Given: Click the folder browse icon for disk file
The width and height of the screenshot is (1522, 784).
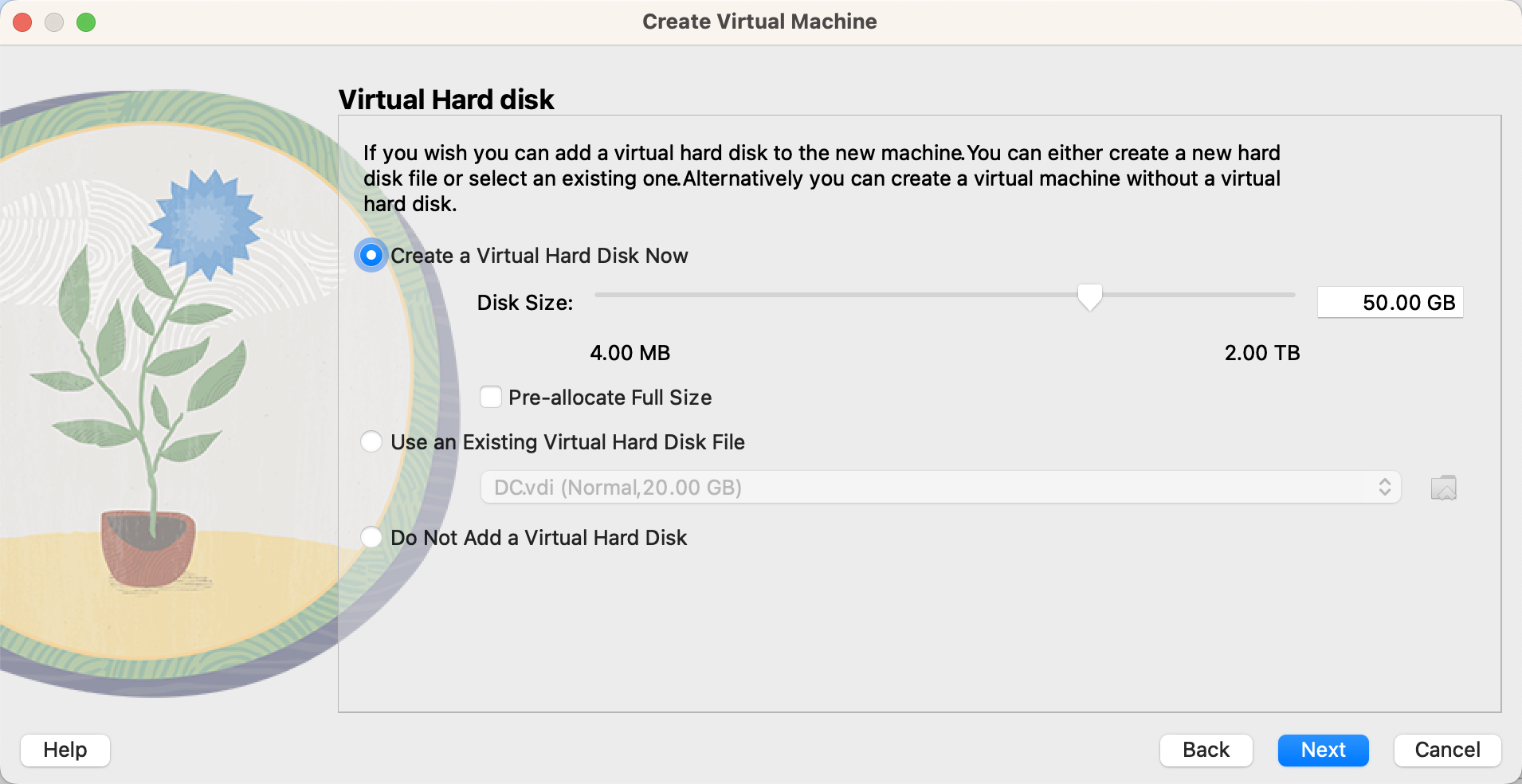Looking at the screenshot, I should tap(1443, 488).
